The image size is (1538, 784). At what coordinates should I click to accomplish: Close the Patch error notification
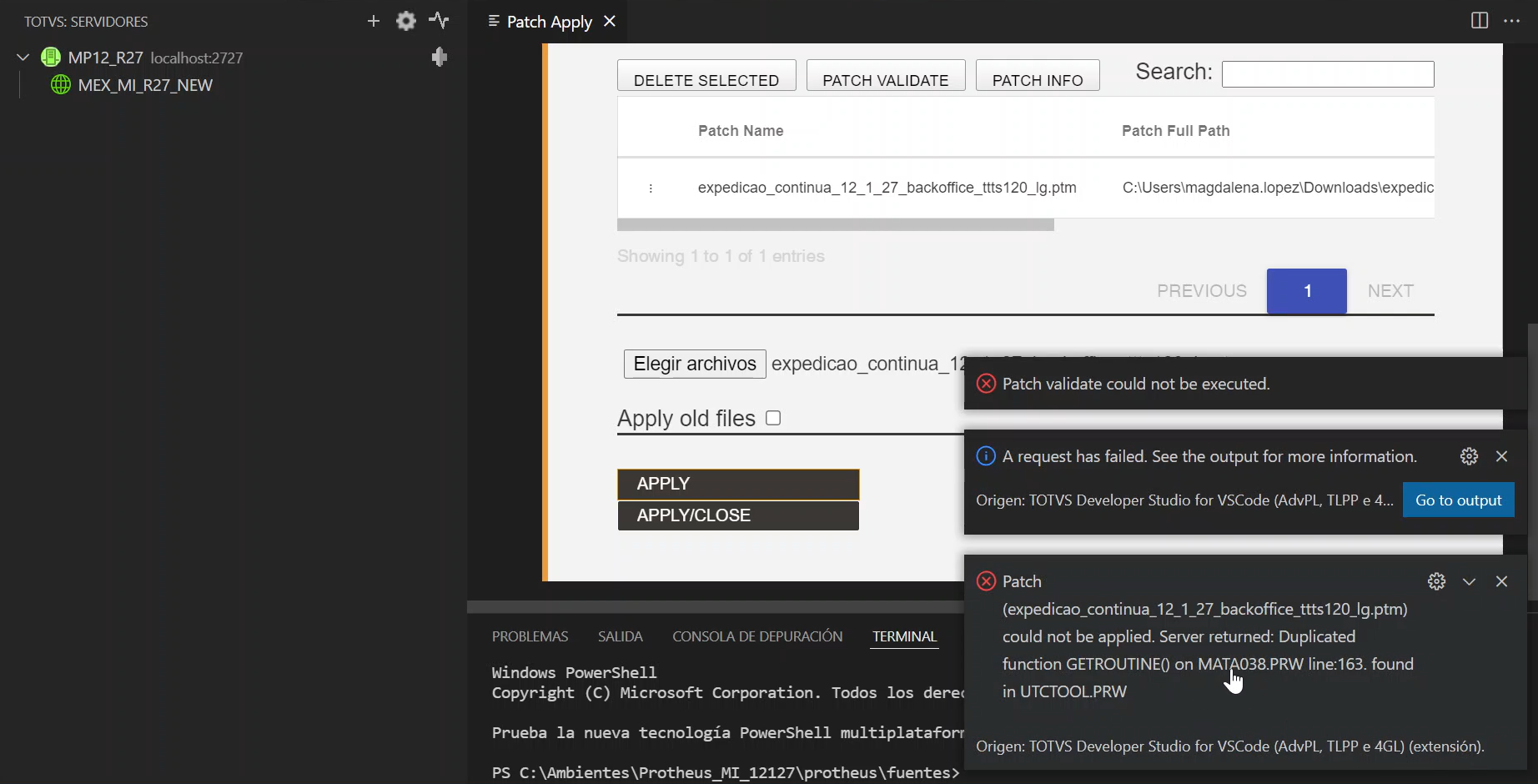[1502, 581]
